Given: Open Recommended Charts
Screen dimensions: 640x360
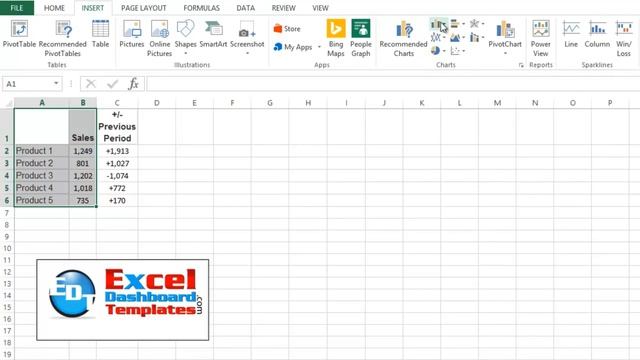Looking at the screenshot, I should tap(403, 39).
